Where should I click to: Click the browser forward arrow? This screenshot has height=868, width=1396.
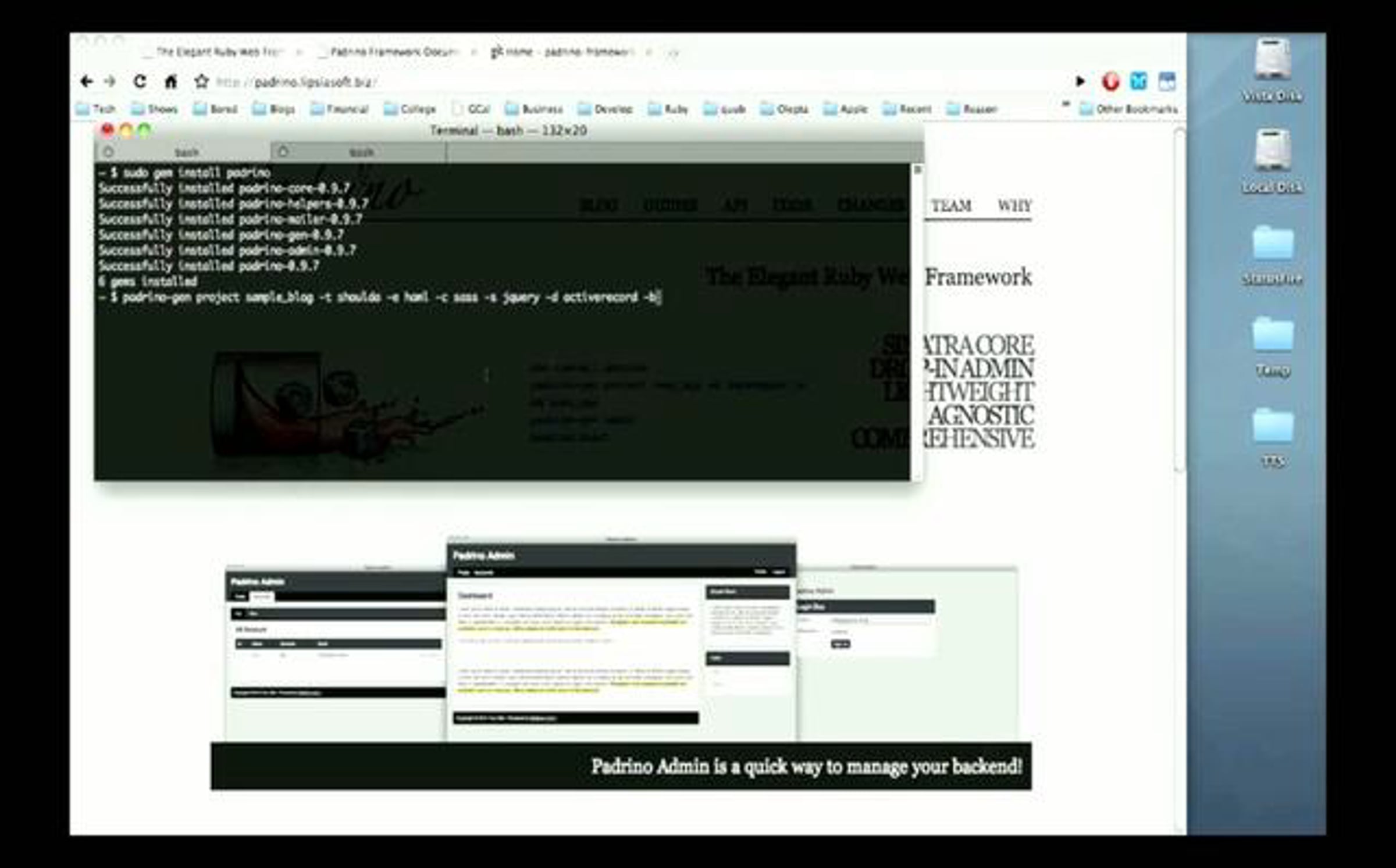tap(110, 81)
